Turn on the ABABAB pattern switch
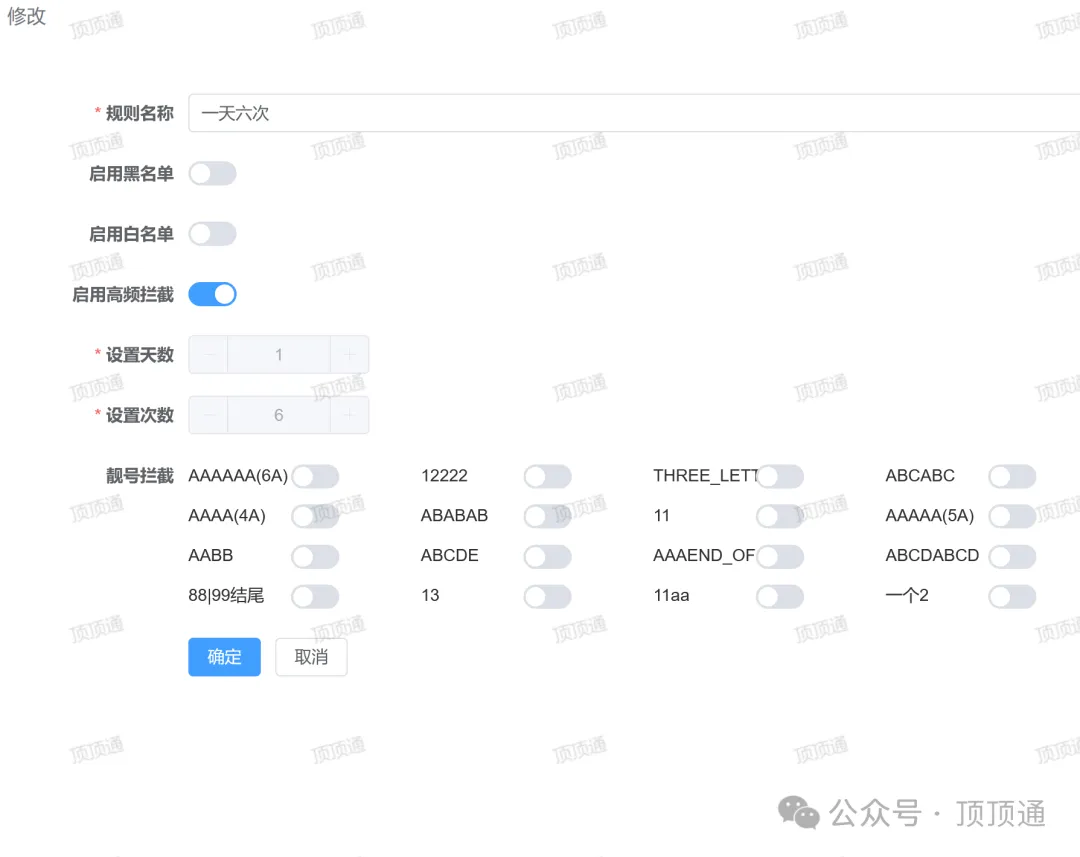The height and width of the screenshot is (857, 1080). coord(547,516)
